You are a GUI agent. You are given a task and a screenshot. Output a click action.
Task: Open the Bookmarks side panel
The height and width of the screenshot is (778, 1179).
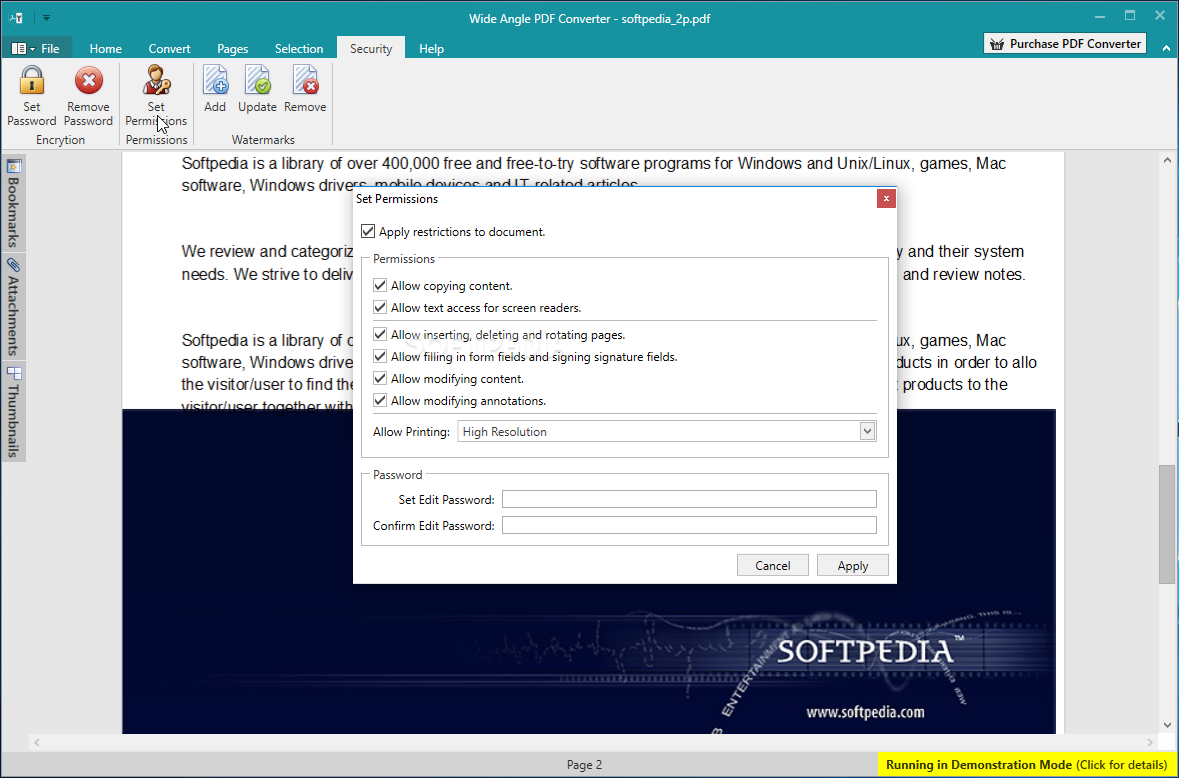point(14,203)
